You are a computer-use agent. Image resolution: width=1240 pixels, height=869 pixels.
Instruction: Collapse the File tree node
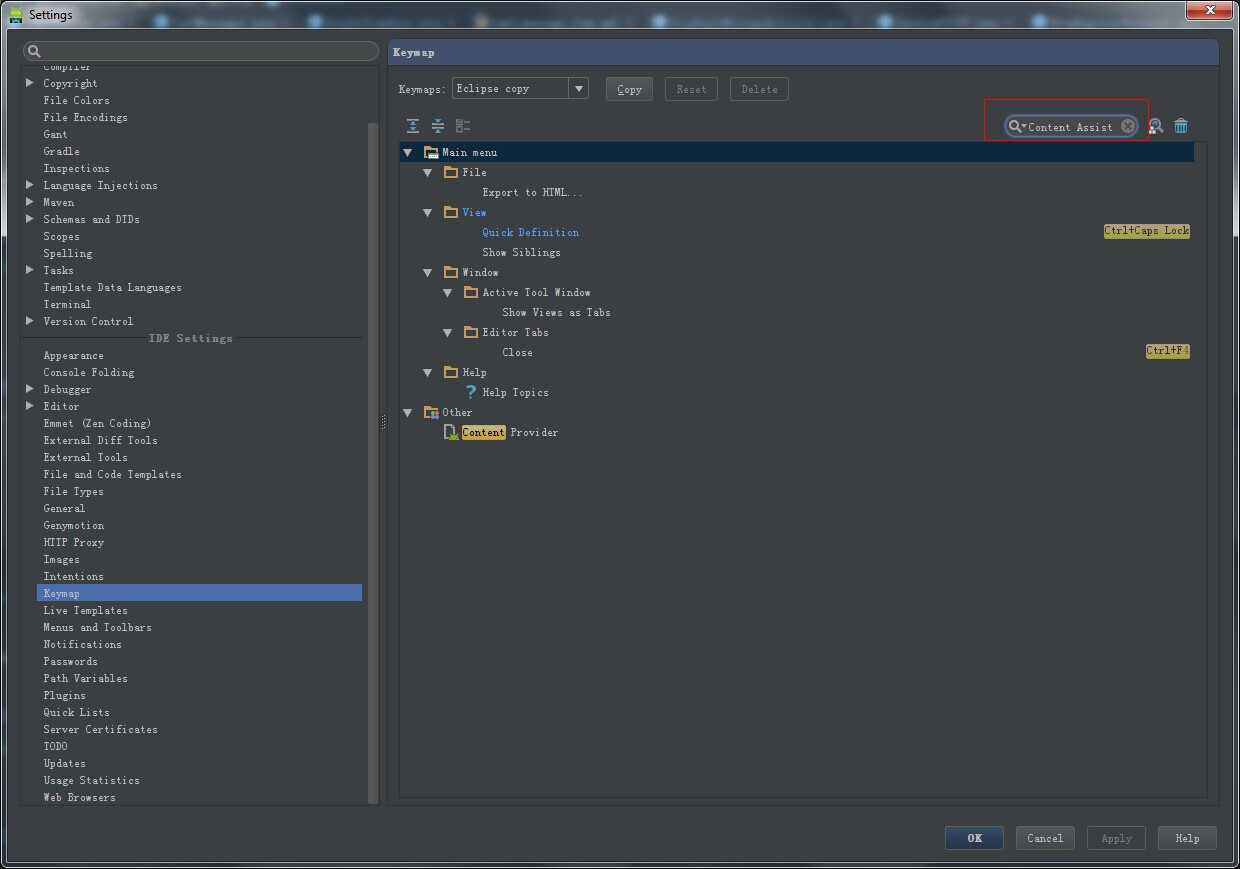(x=427, y=173)
